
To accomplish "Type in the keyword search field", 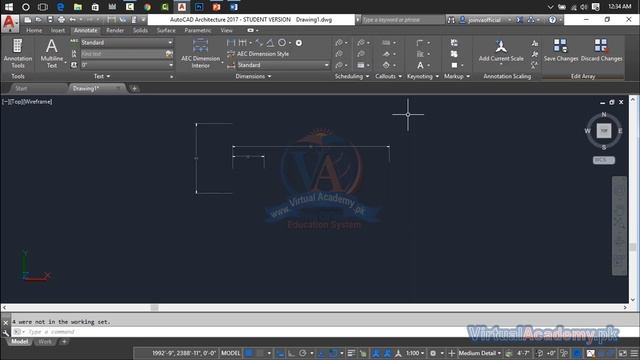I will click(402, 20).
